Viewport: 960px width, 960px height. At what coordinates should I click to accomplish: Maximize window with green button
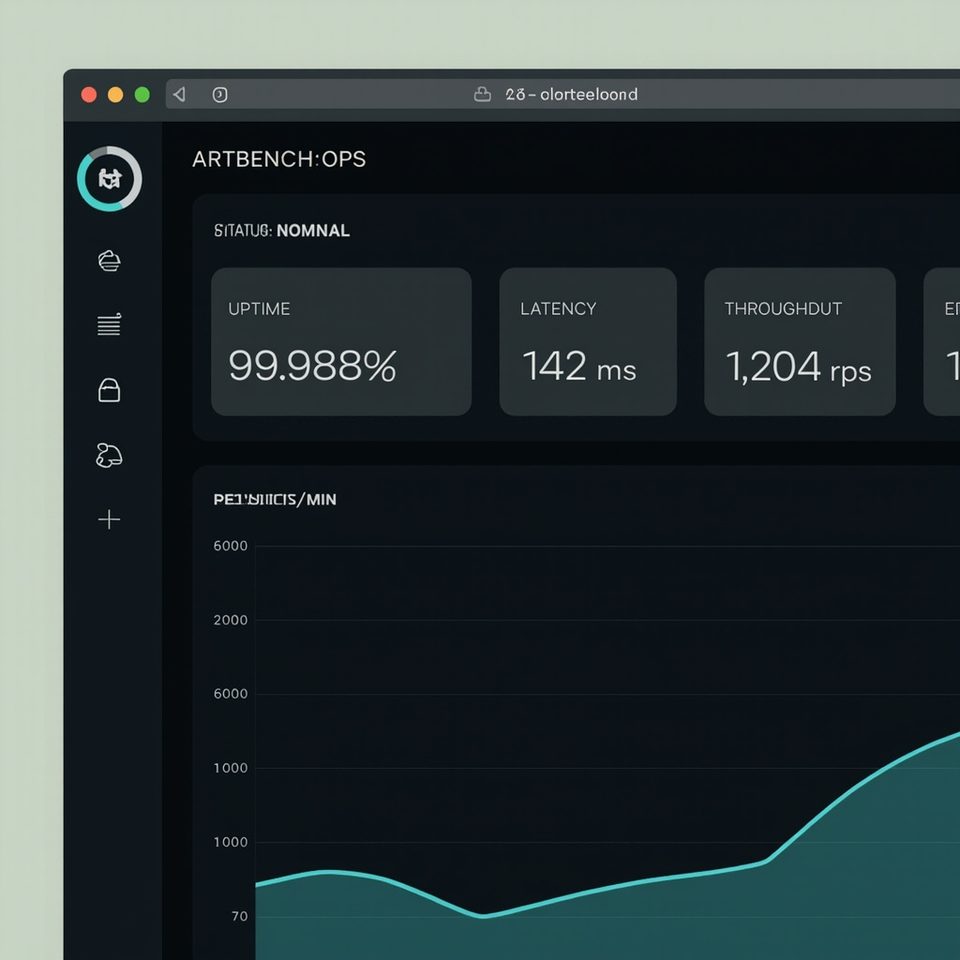[x=142, y=94]
